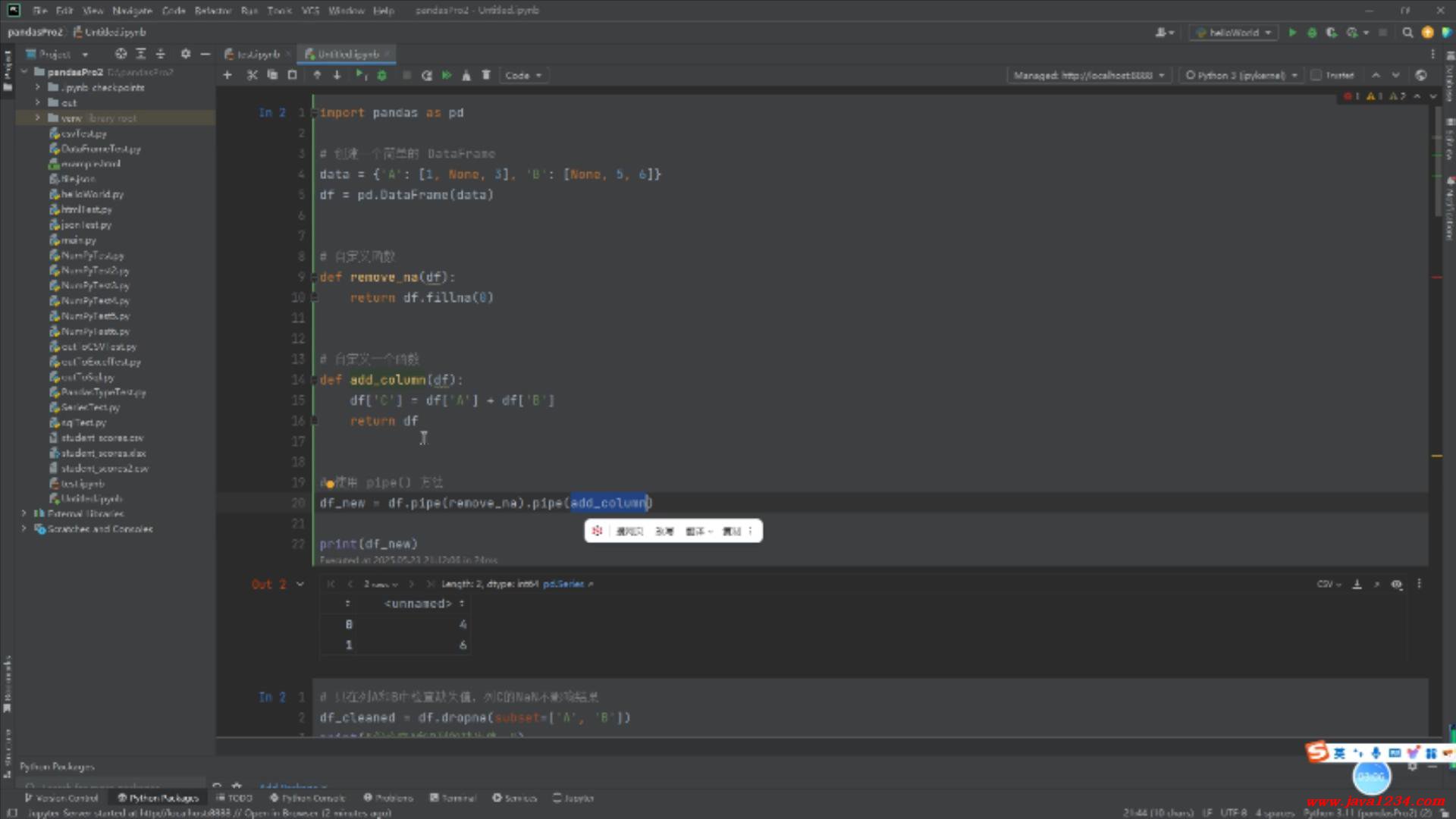Expand all in Project panel
This screenshot has height=819, width=1456.
point(141,54)
